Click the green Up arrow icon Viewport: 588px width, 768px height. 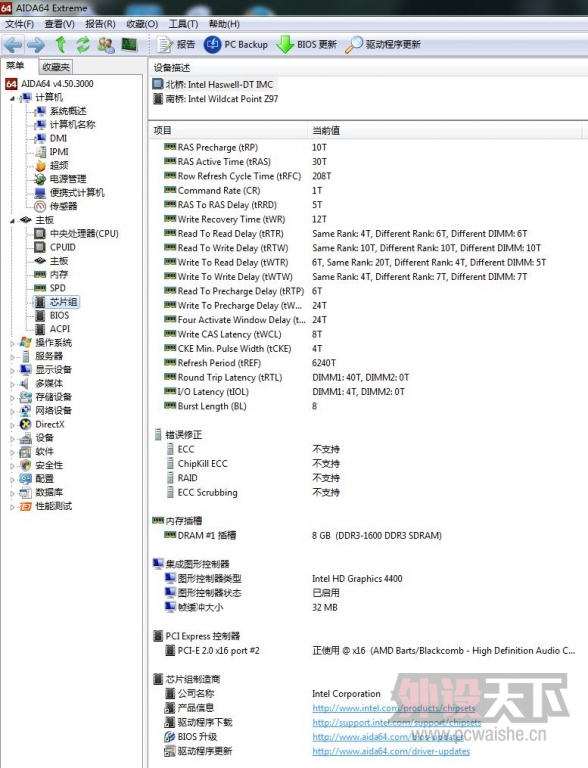pos(60,45)
